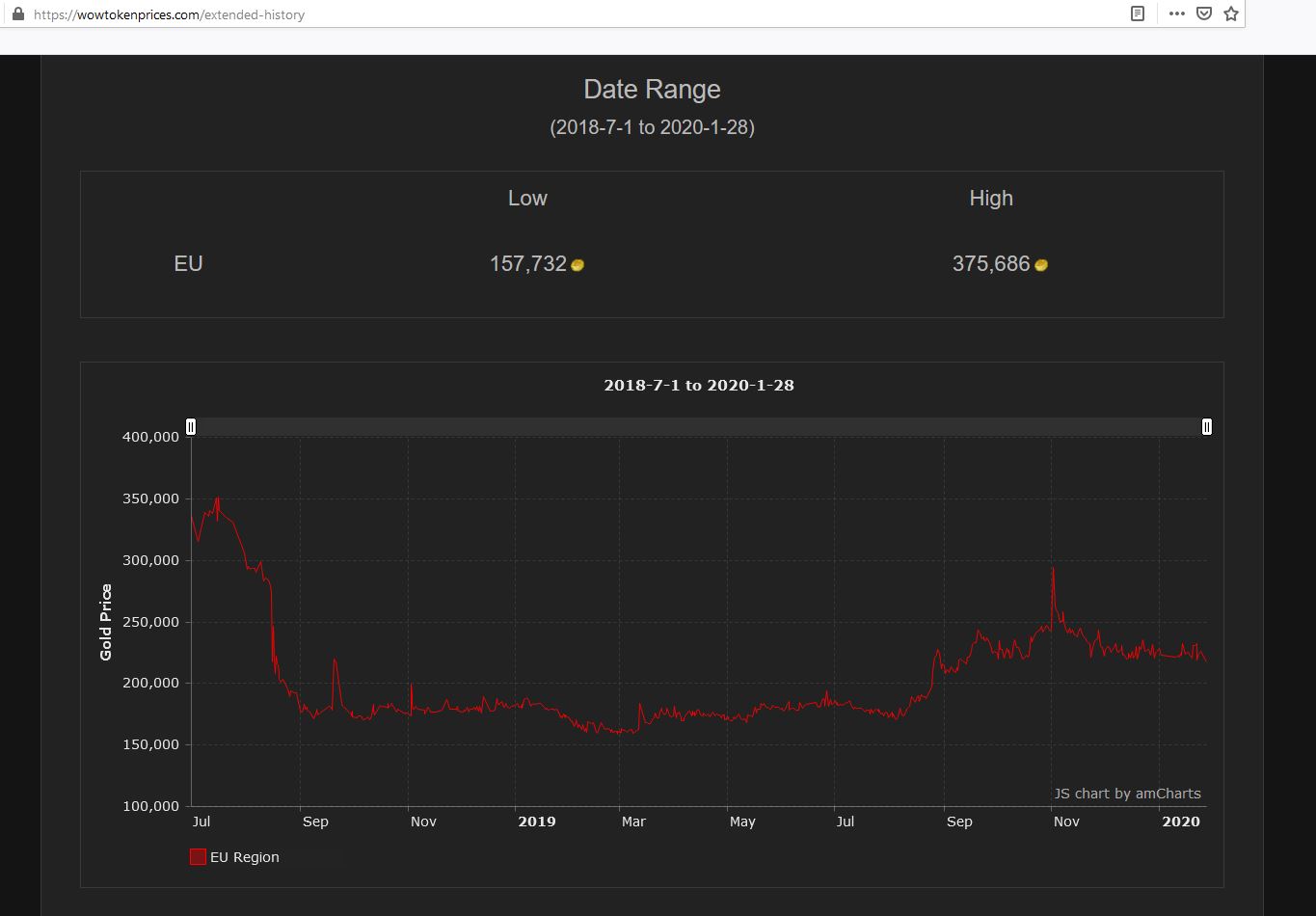
Task: Click the 300,000 y-axis label
Action: (151, 560)
